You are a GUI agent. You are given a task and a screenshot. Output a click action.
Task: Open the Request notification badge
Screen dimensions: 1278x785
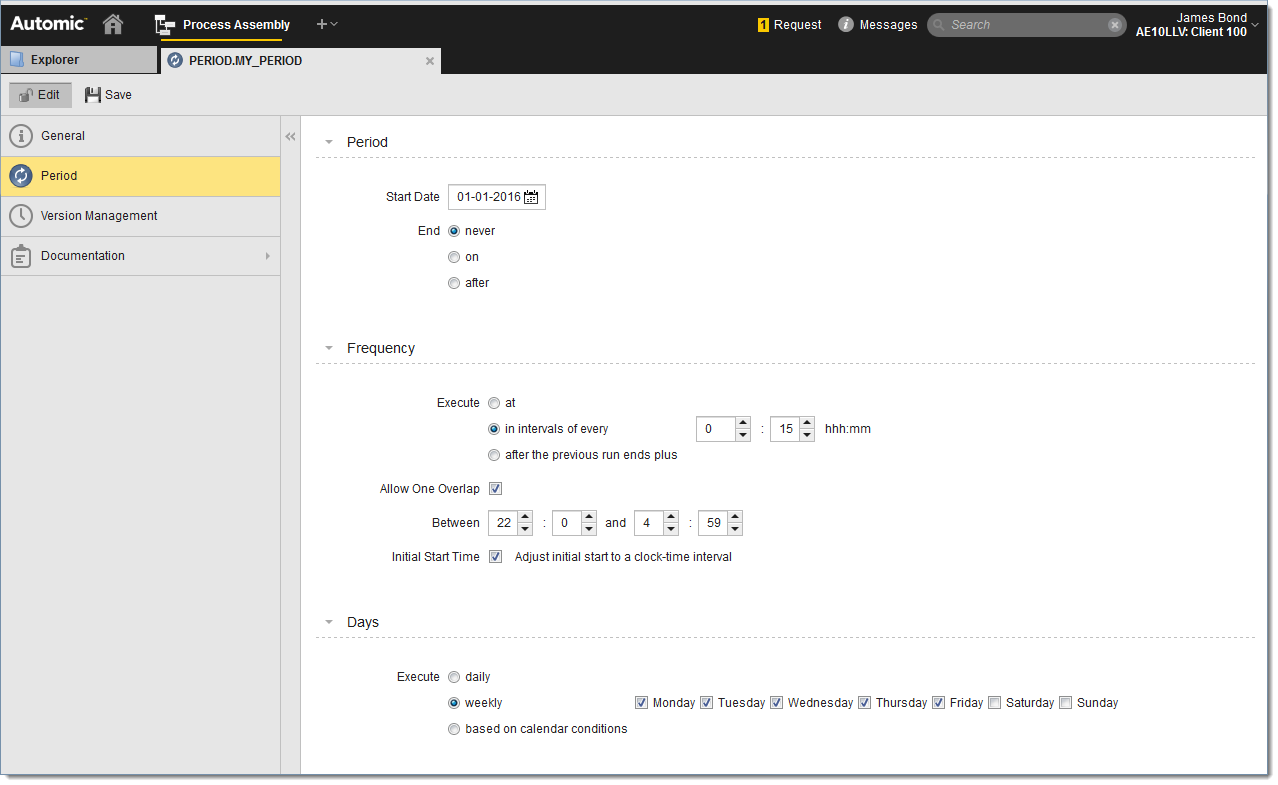coord(763,25)
